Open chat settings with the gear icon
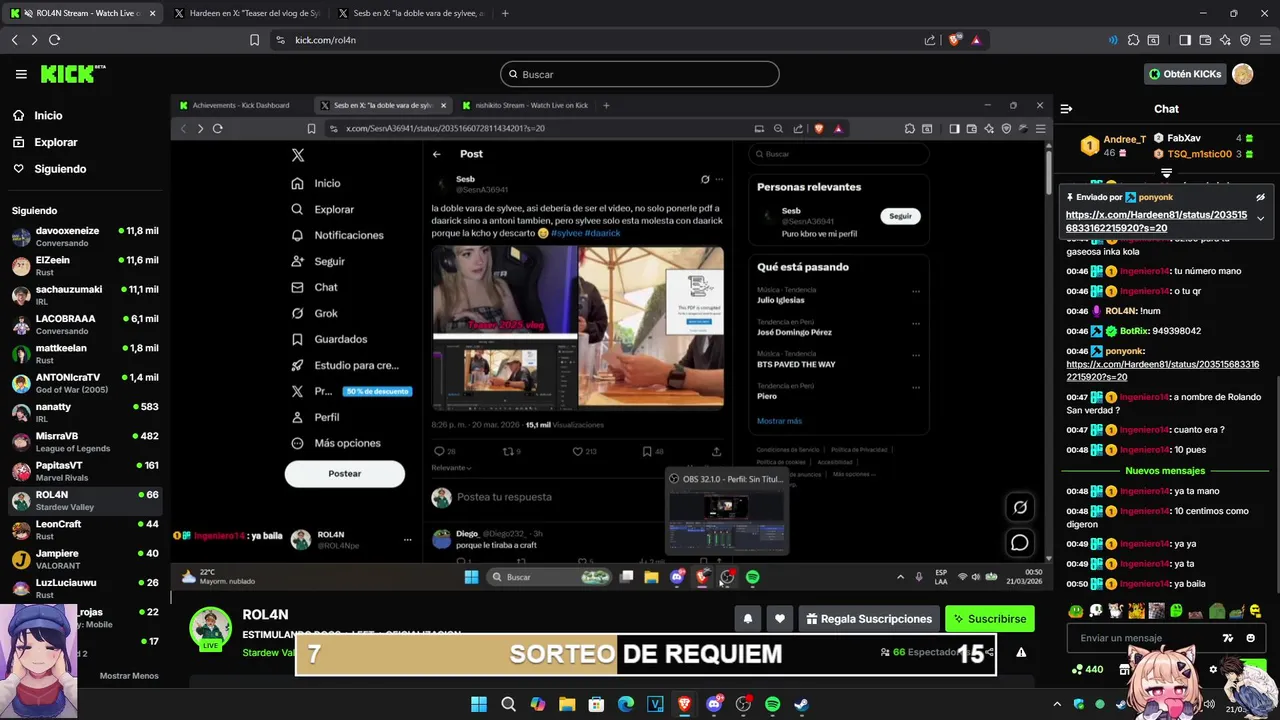Image resolution: width=1280 pixels, height=720 pixels. (x=1213, y=669)
